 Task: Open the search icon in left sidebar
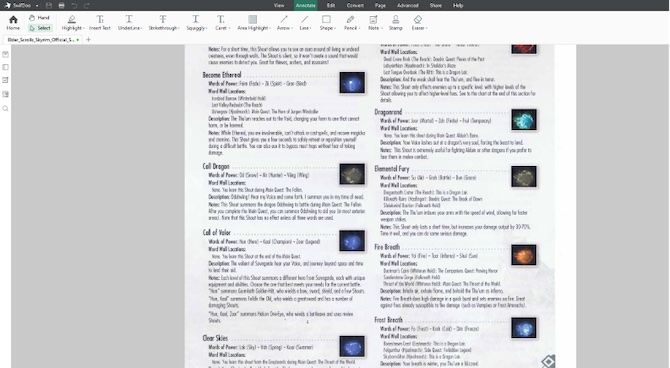coord(6,109)
